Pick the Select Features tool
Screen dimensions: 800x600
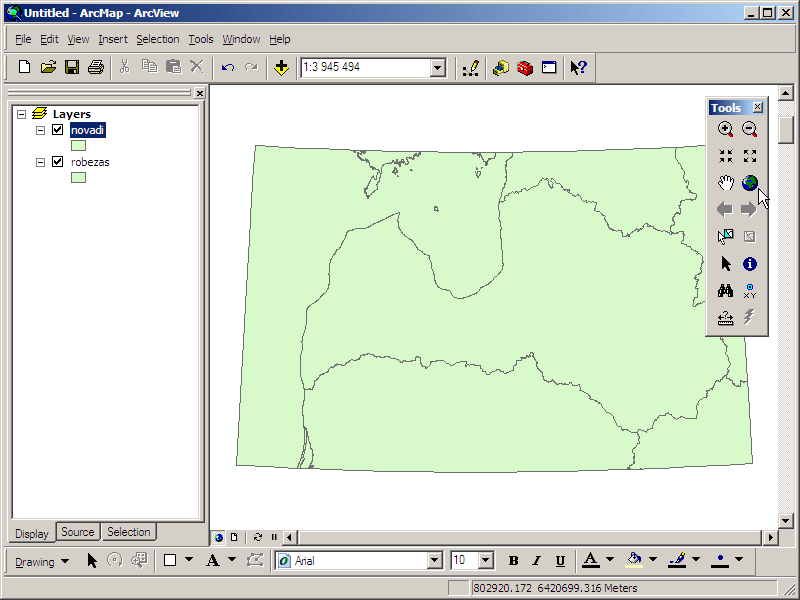click(x=726, y=236)
